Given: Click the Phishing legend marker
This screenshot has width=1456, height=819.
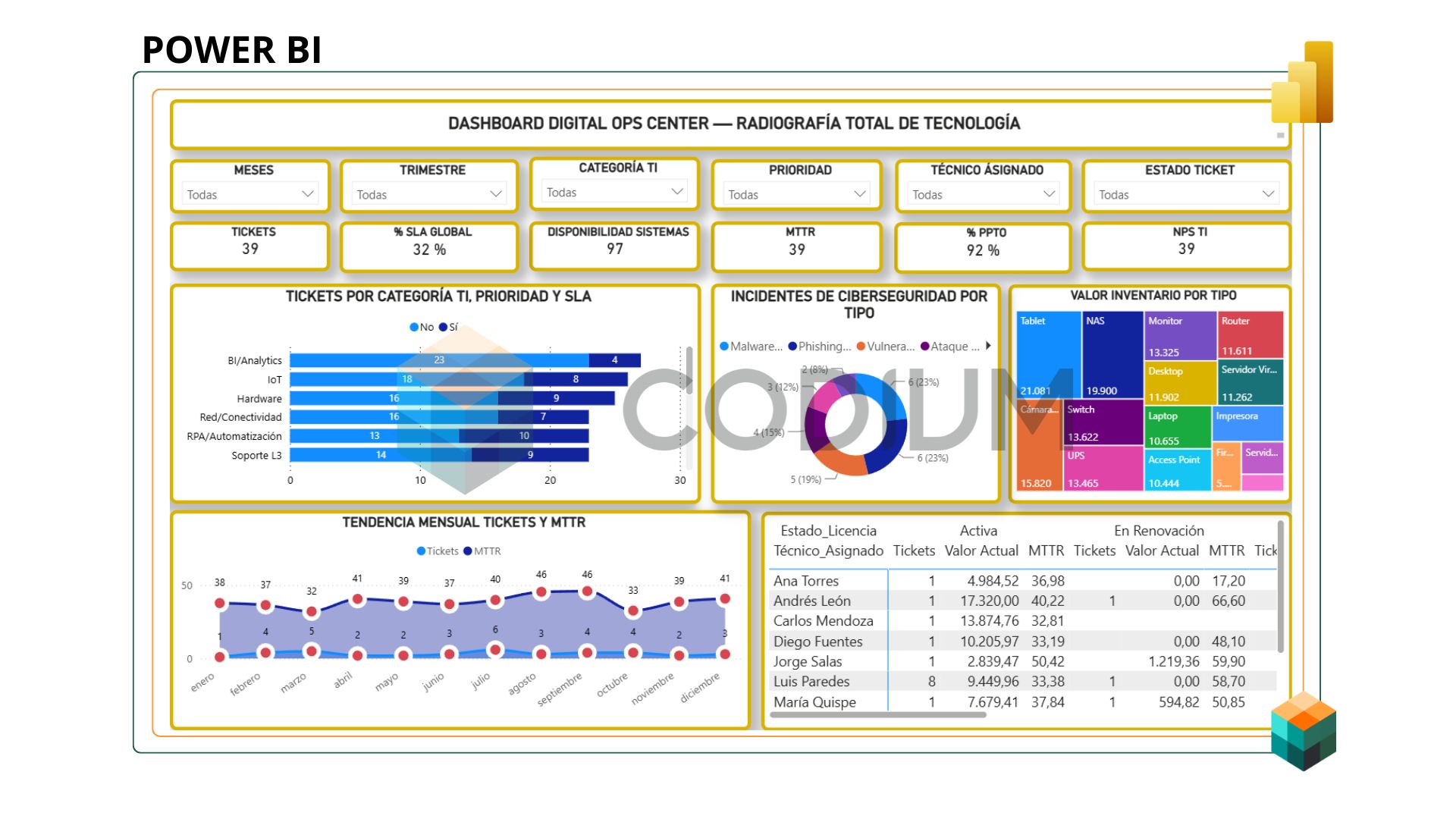Looking at the screenshot, I should click(792, 347).
